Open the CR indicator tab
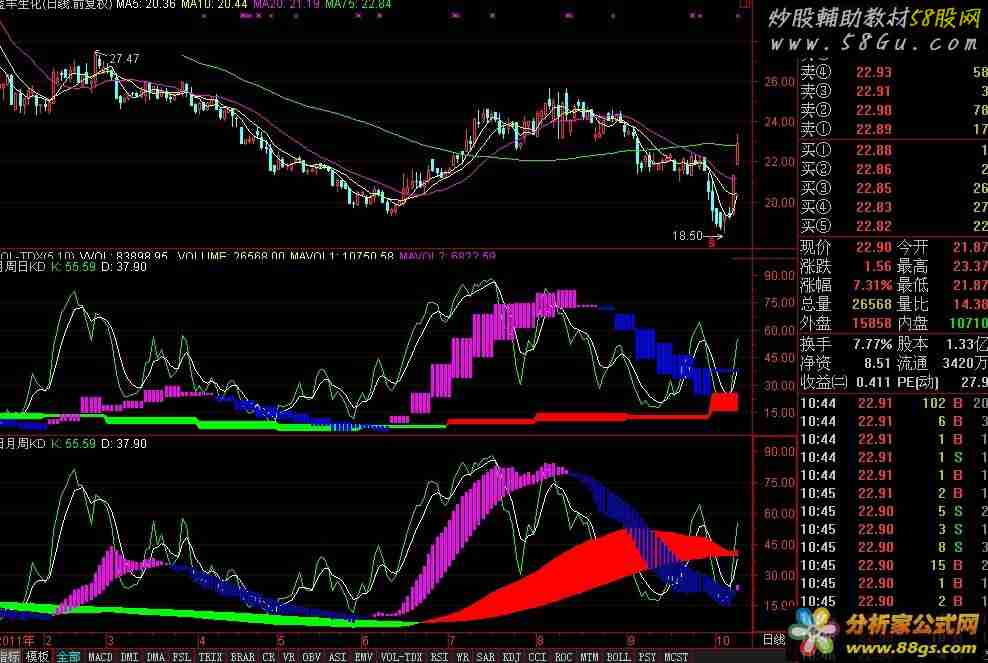988x663 pixels. (x=268, y=657)
